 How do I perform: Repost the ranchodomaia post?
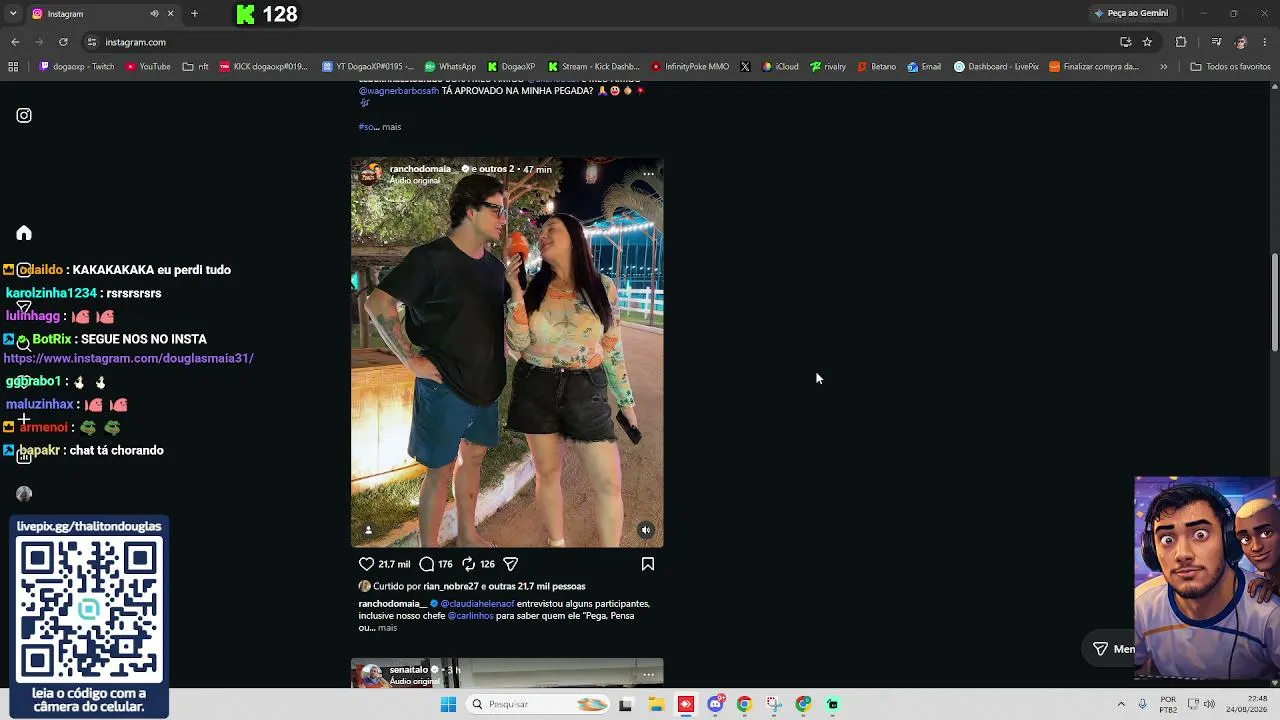coord(468,564)
